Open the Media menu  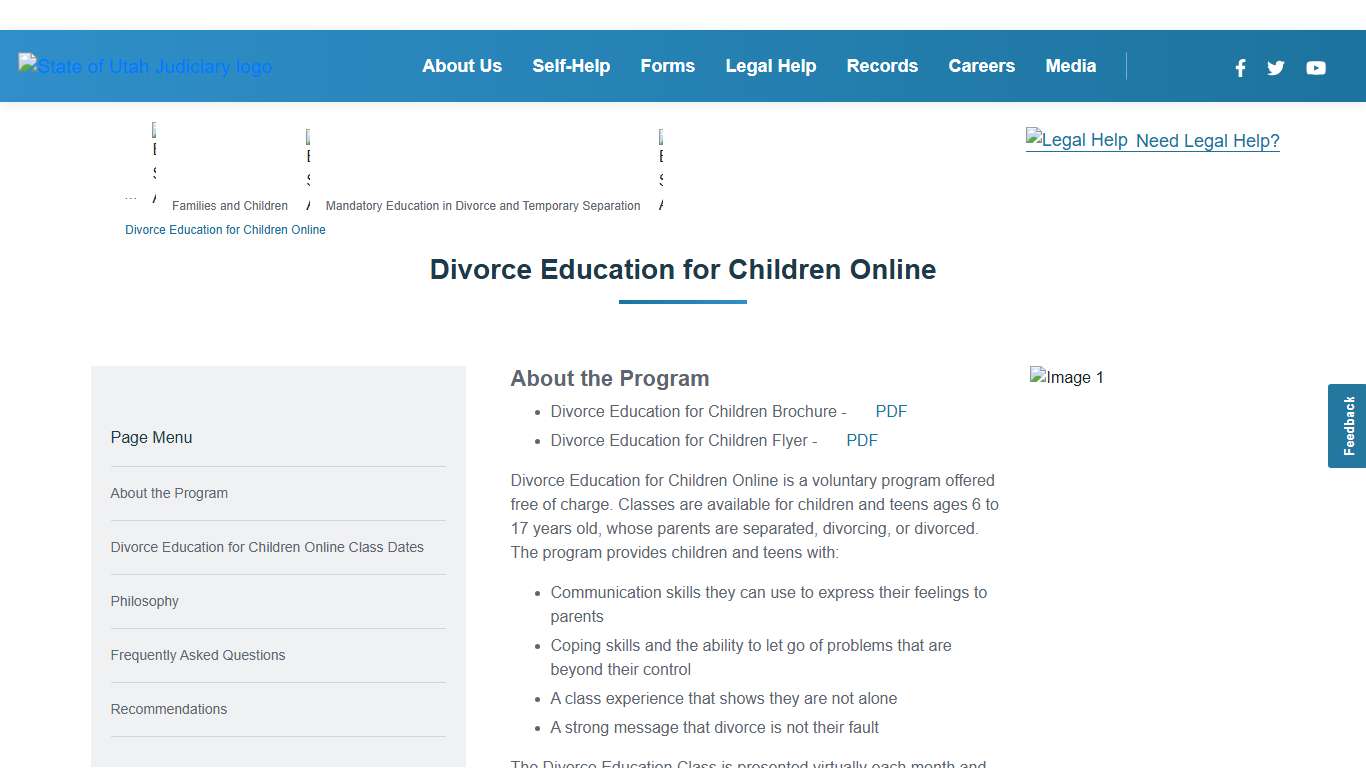tap(1070, 66)
